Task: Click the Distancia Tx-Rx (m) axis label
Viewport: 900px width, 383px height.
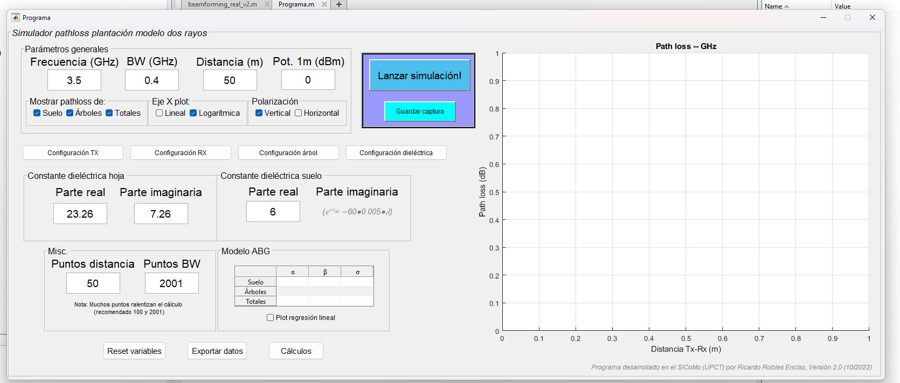Action: (x=686, y=349)
